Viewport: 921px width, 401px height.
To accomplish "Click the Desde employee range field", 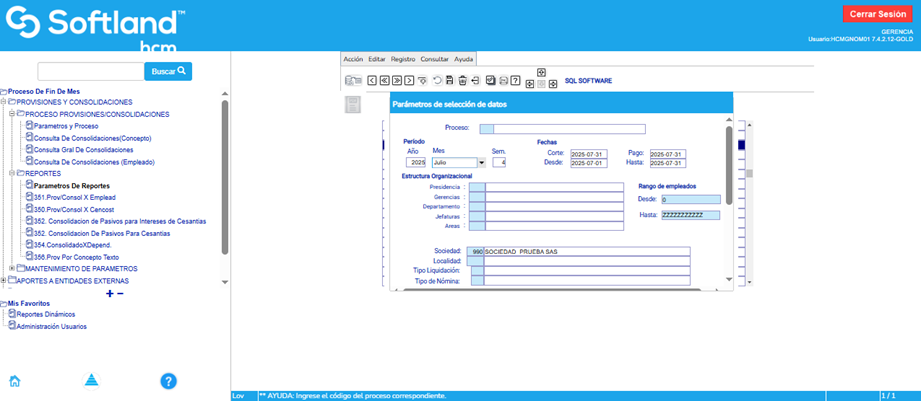I will (690, 200).
